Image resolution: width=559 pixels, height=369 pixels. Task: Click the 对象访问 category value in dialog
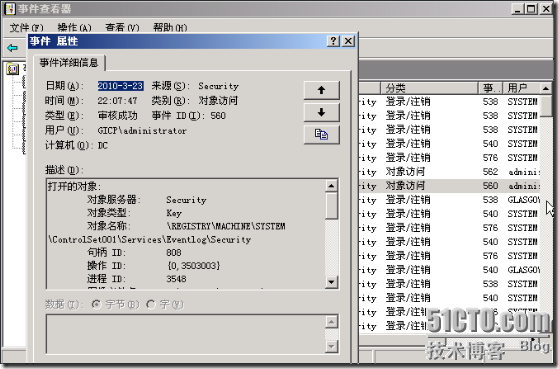(218, 101)
